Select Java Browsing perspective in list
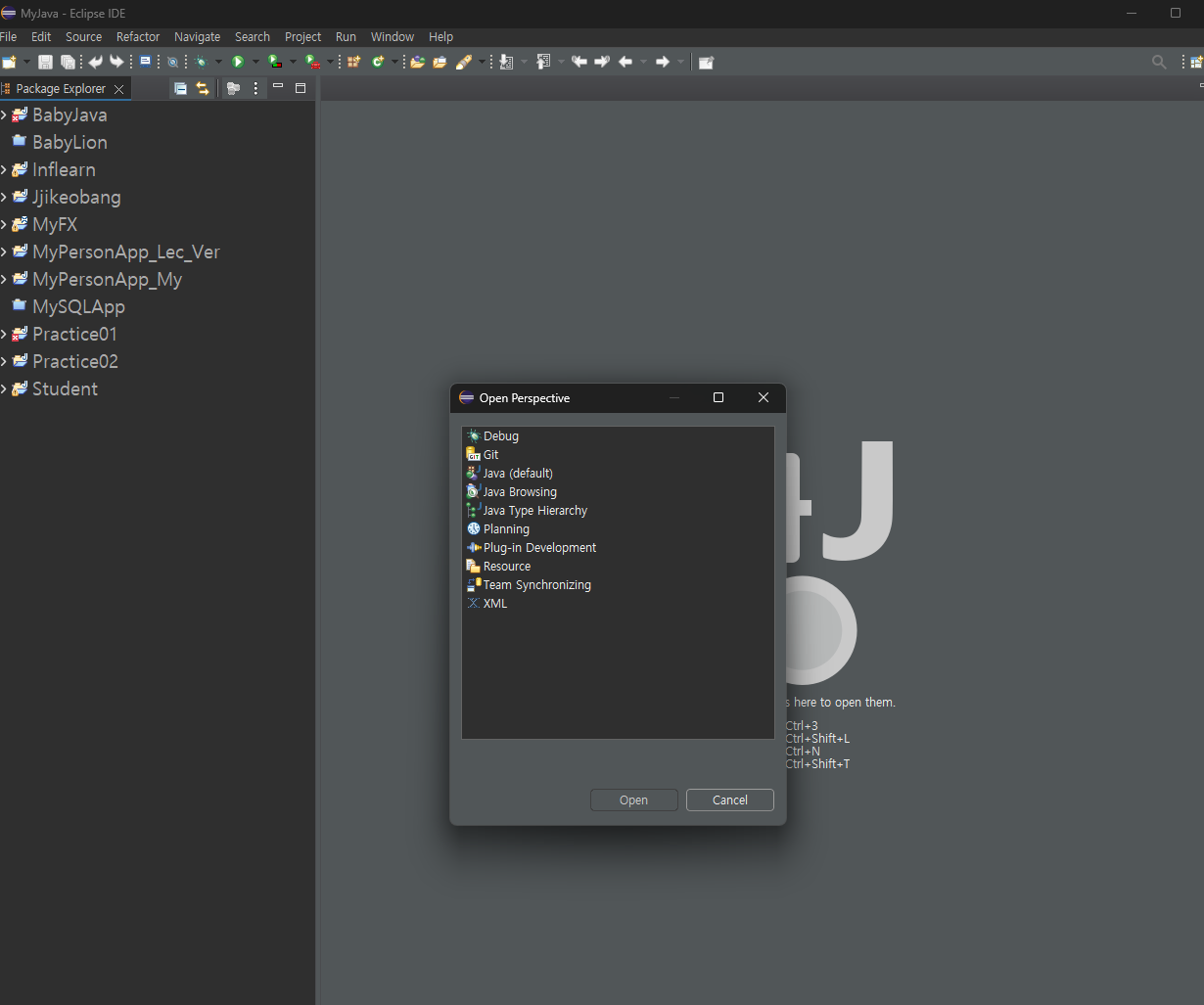Image resolution: width=1204 pixels, height=1005 pixels. pyautogui.click(x=520, y=492)
